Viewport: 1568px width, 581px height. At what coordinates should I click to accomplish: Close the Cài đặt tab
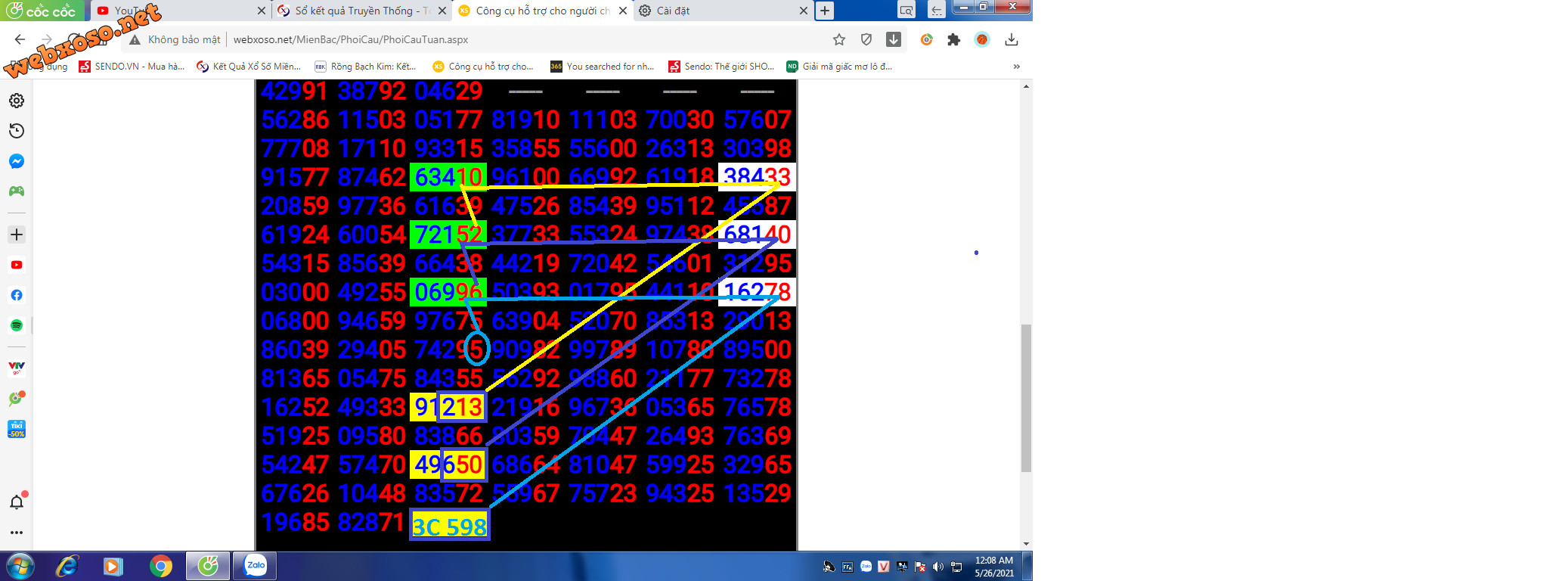804,11
